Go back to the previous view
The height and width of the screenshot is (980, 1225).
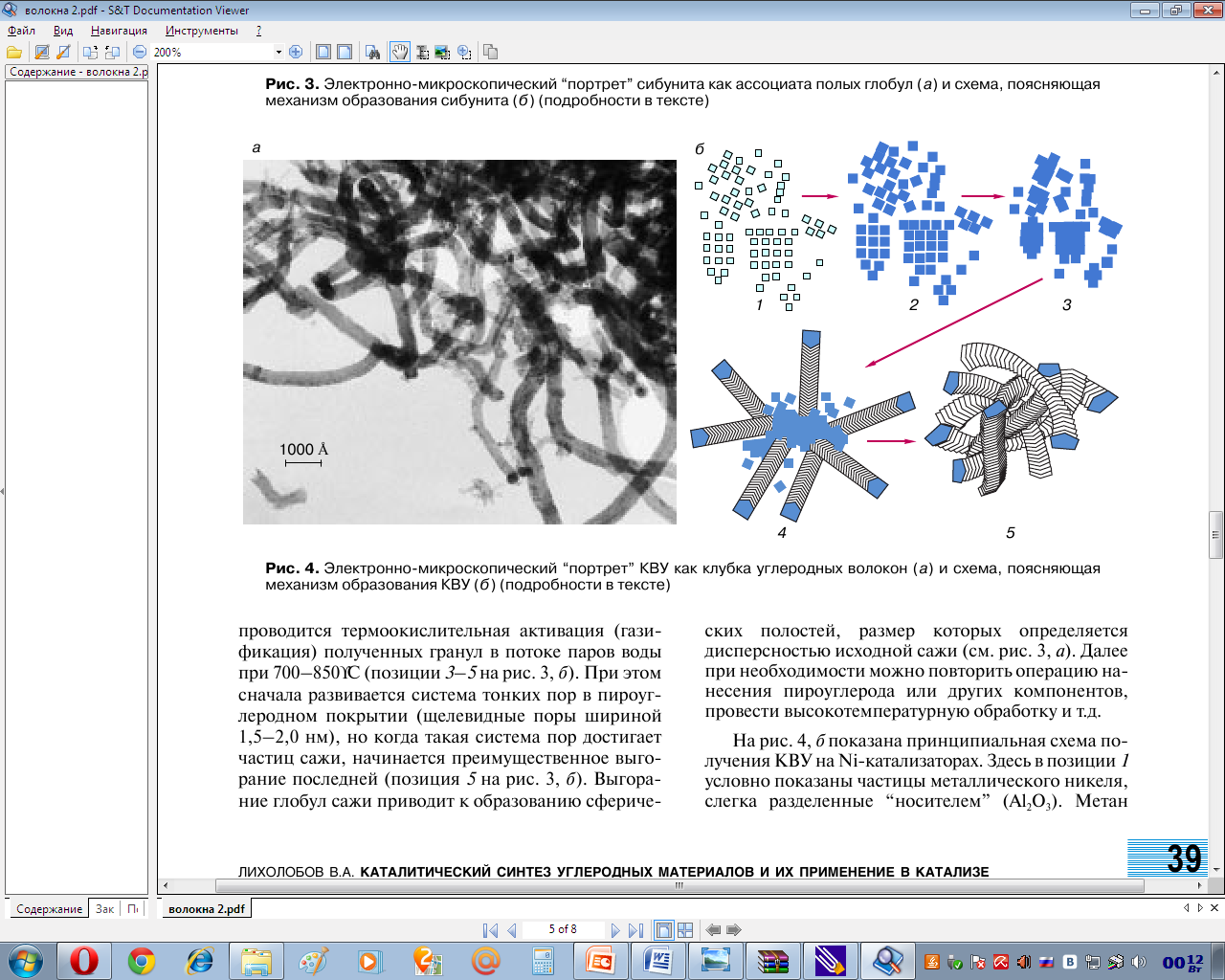tap(713, 930)
